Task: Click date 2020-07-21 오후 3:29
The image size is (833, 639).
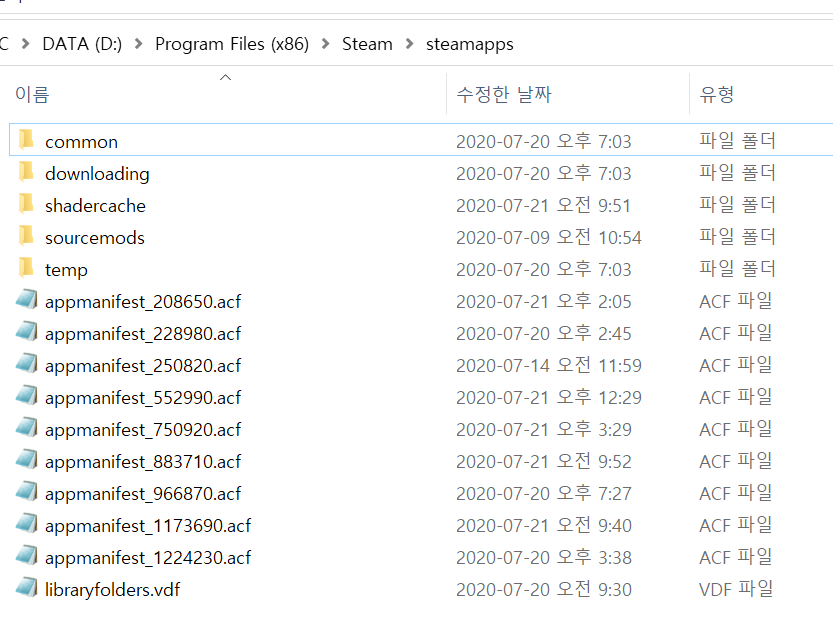Action: (544, 429)
